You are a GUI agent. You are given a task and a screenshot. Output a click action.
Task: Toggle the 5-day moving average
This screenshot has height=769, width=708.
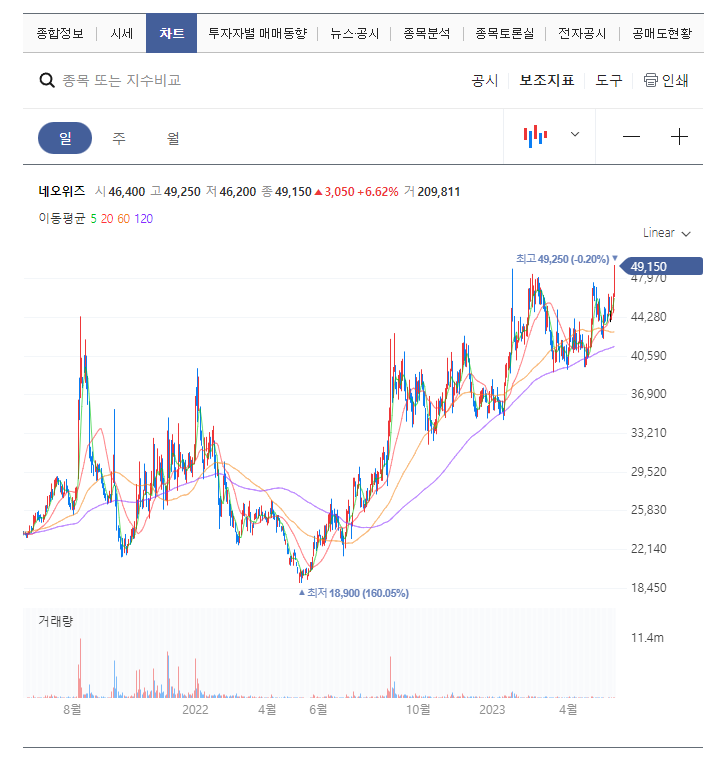click(x=93, y=219)
